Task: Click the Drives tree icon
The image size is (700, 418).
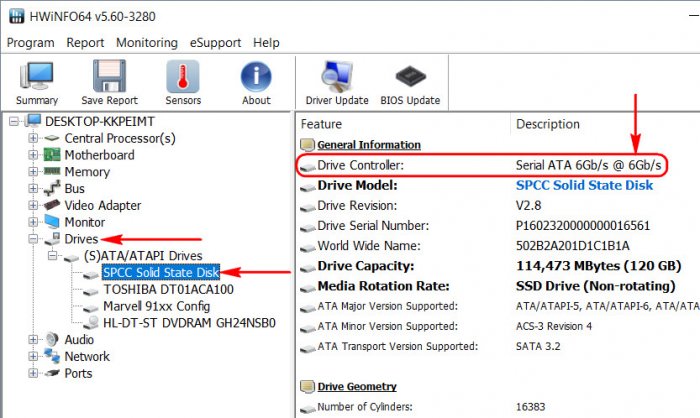Action: (52, 238)
